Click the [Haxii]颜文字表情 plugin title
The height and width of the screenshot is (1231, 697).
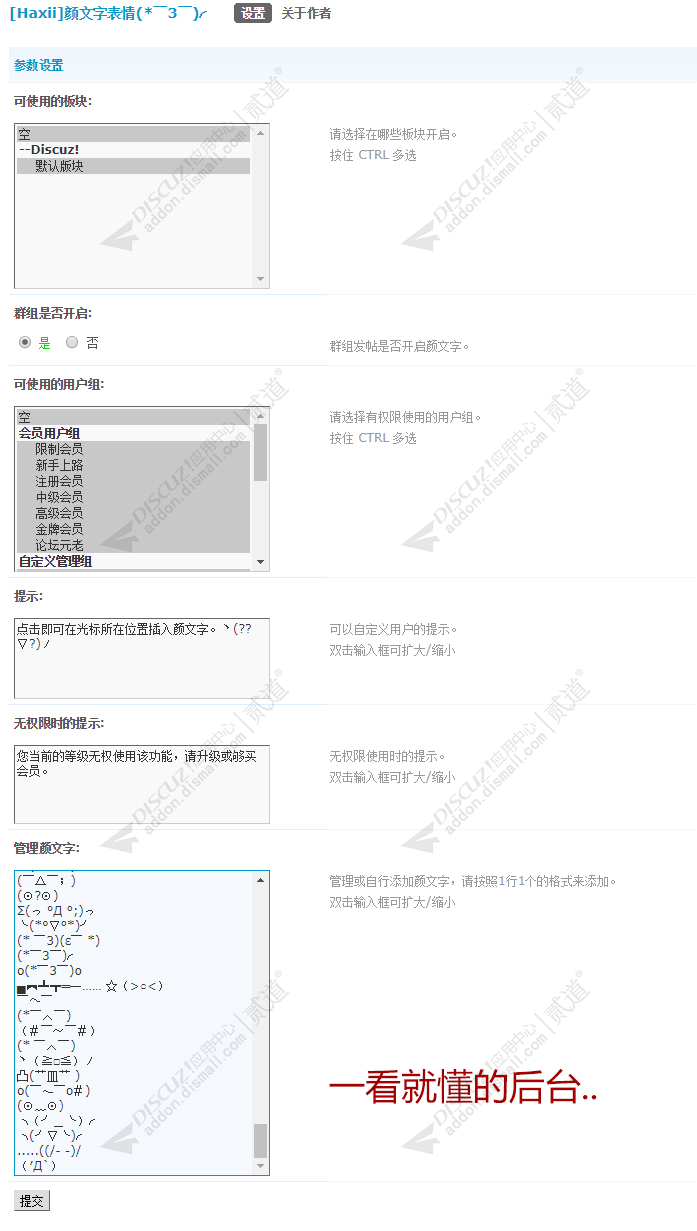[108, 13]
